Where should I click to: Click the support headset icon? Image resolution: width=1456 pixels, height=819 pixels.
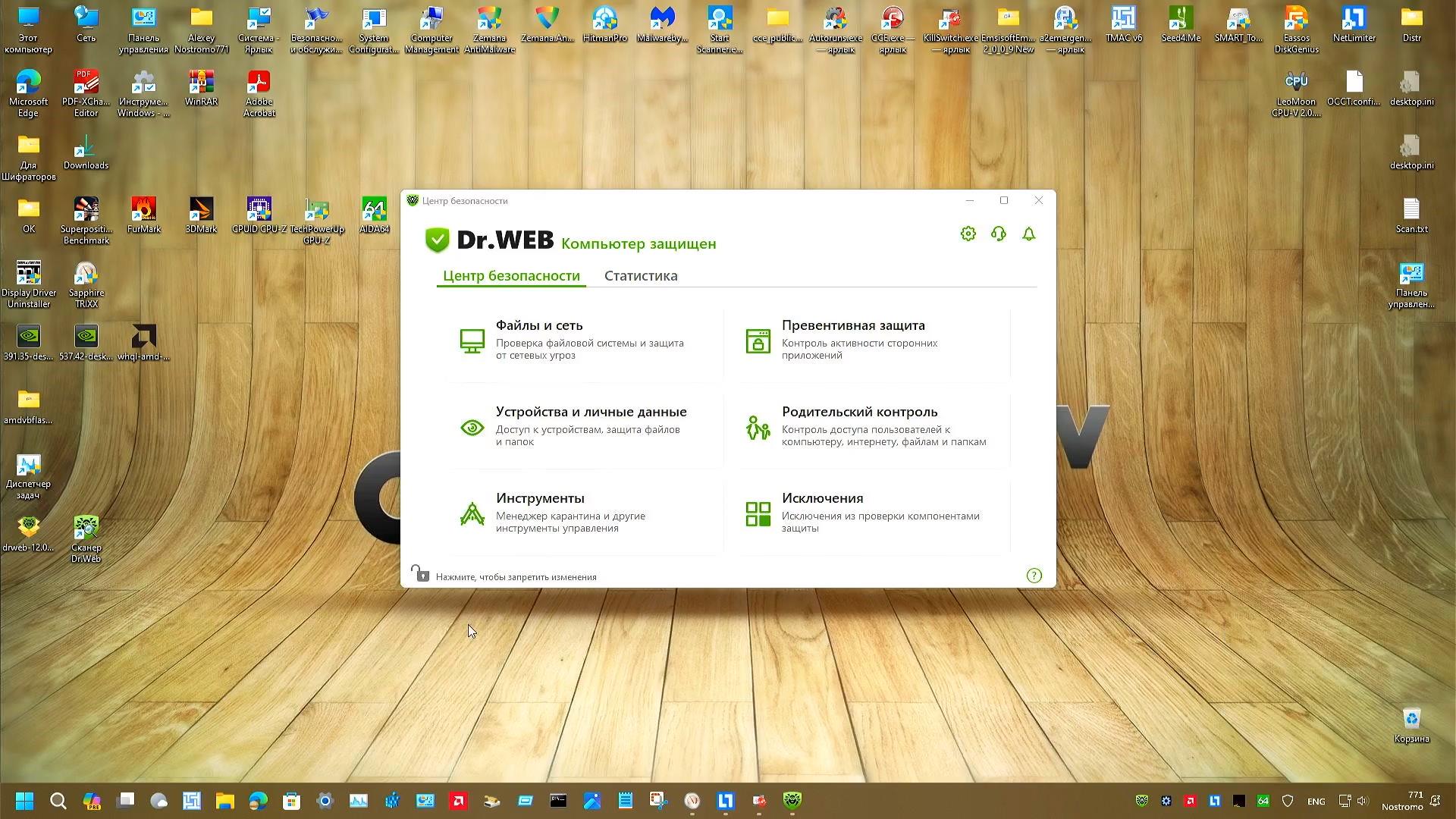click(998, 234)
